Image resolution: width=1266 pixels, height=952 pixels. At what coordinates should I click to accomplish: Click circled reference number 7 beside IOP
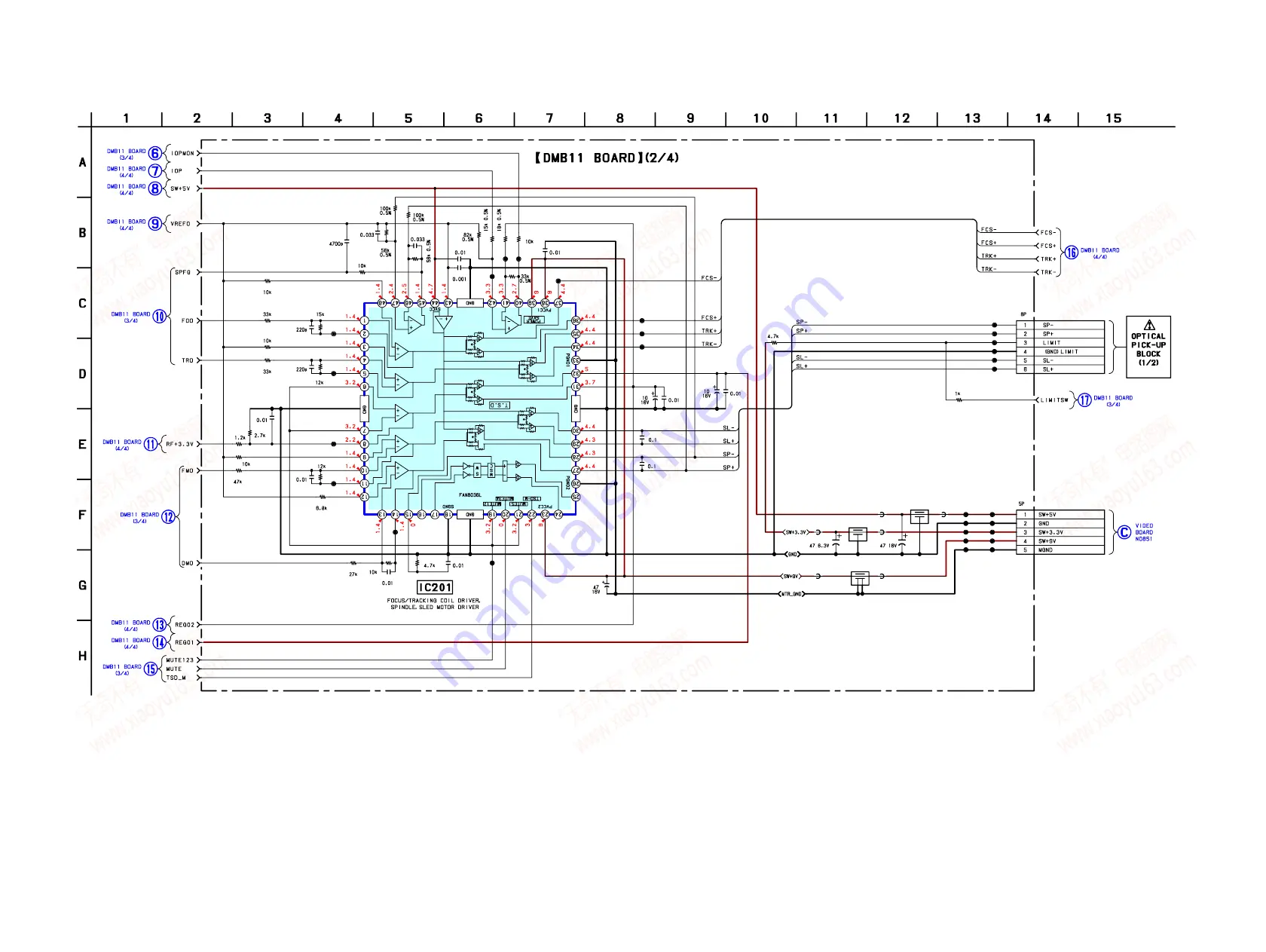(x=155, y=171)
